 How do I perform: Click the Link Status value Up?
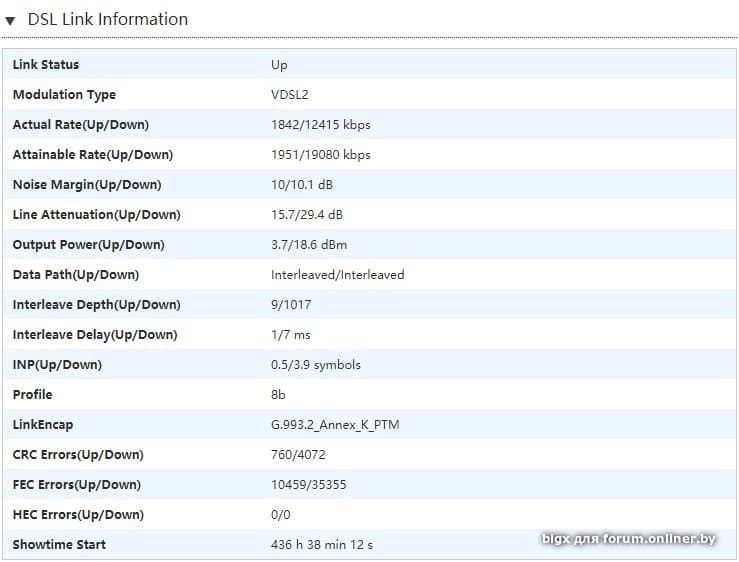click(x=279, y=65)
